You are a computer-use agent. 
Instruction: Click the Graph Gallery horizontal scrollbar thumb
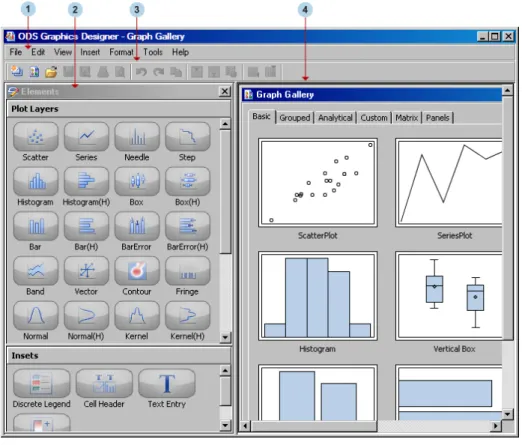(314, 426)
